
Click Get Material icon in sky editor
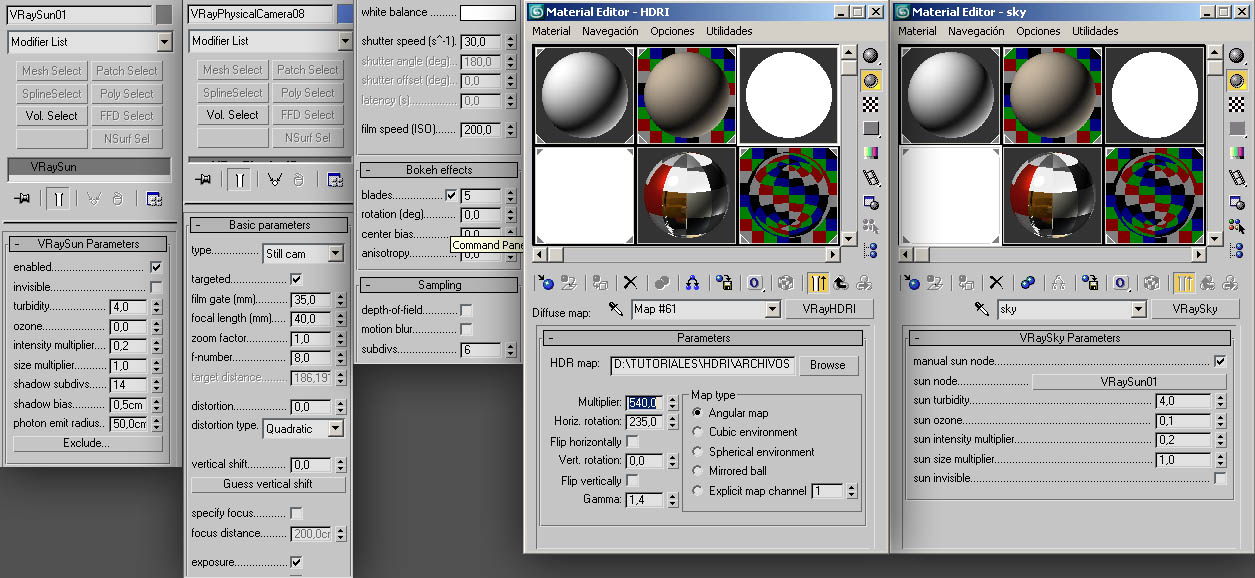pyautogui.click(x=912, y=283)
